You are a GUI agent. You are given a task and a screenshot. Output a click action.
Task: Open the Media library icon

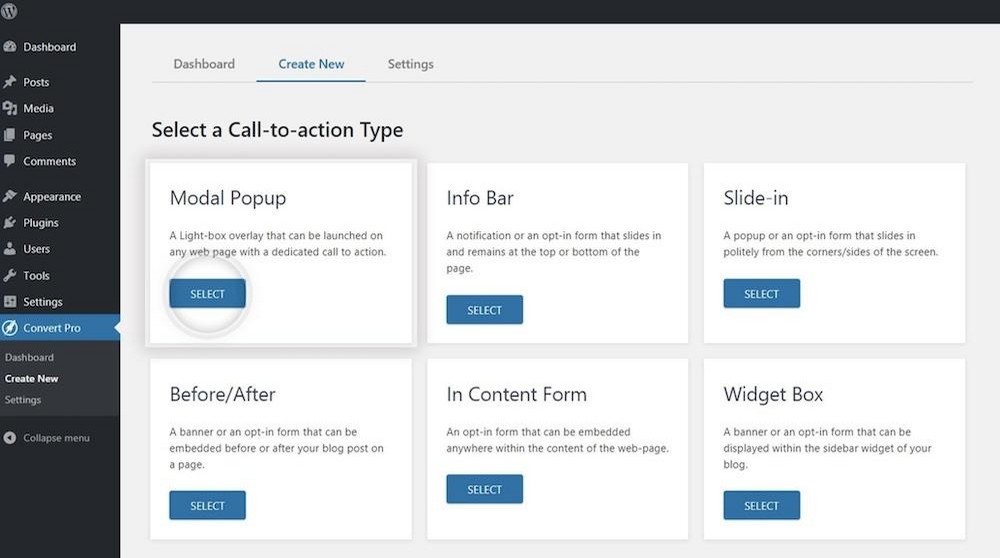10,108
